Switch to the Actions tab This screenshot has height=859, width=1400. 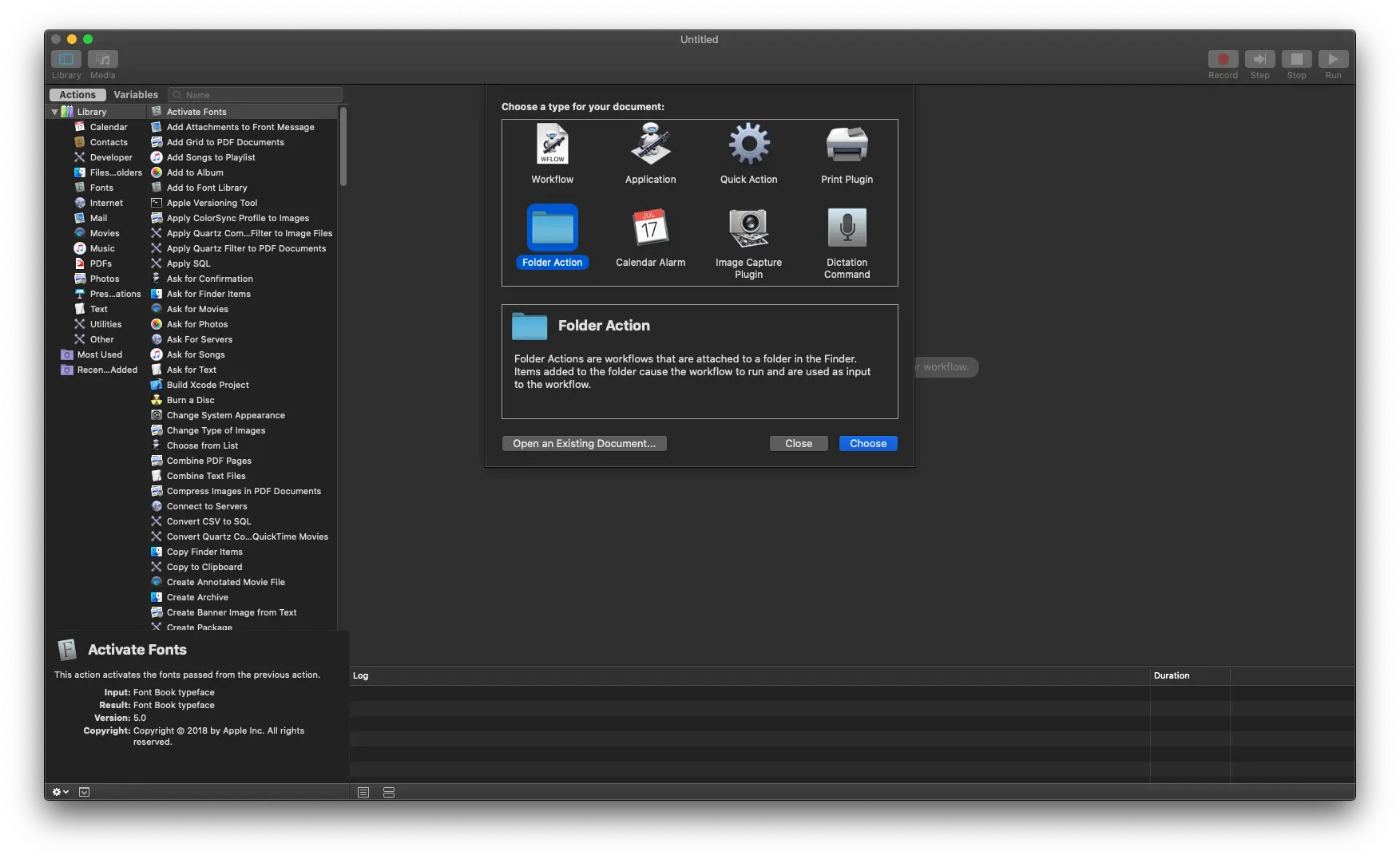click(x=77, y=94)
